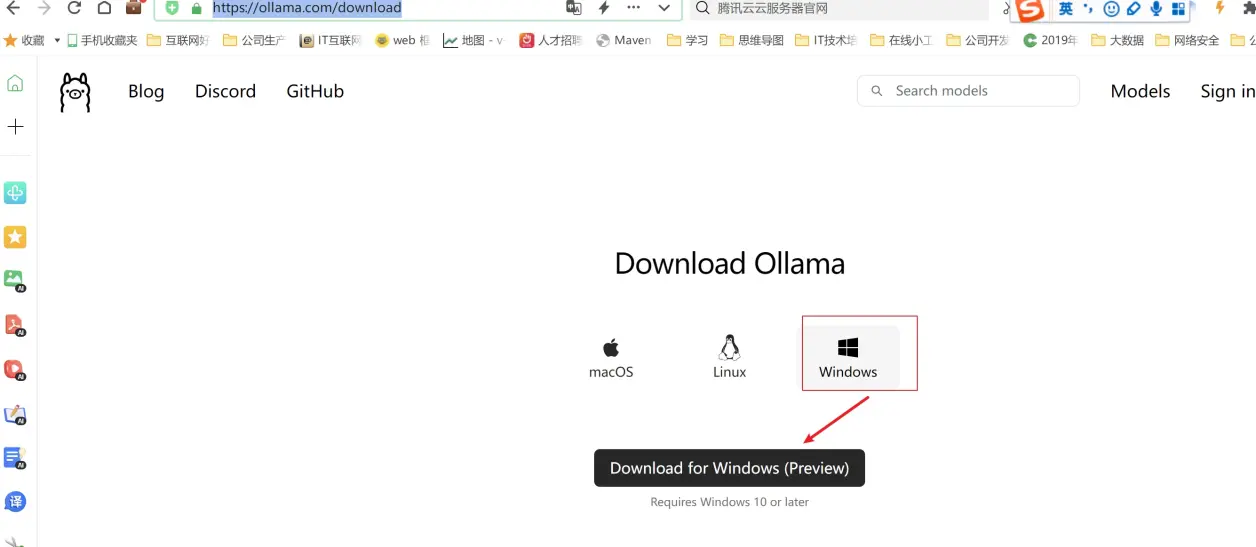
Task: Go back with the browser back arrow
Action: click(x=14, y=8)
